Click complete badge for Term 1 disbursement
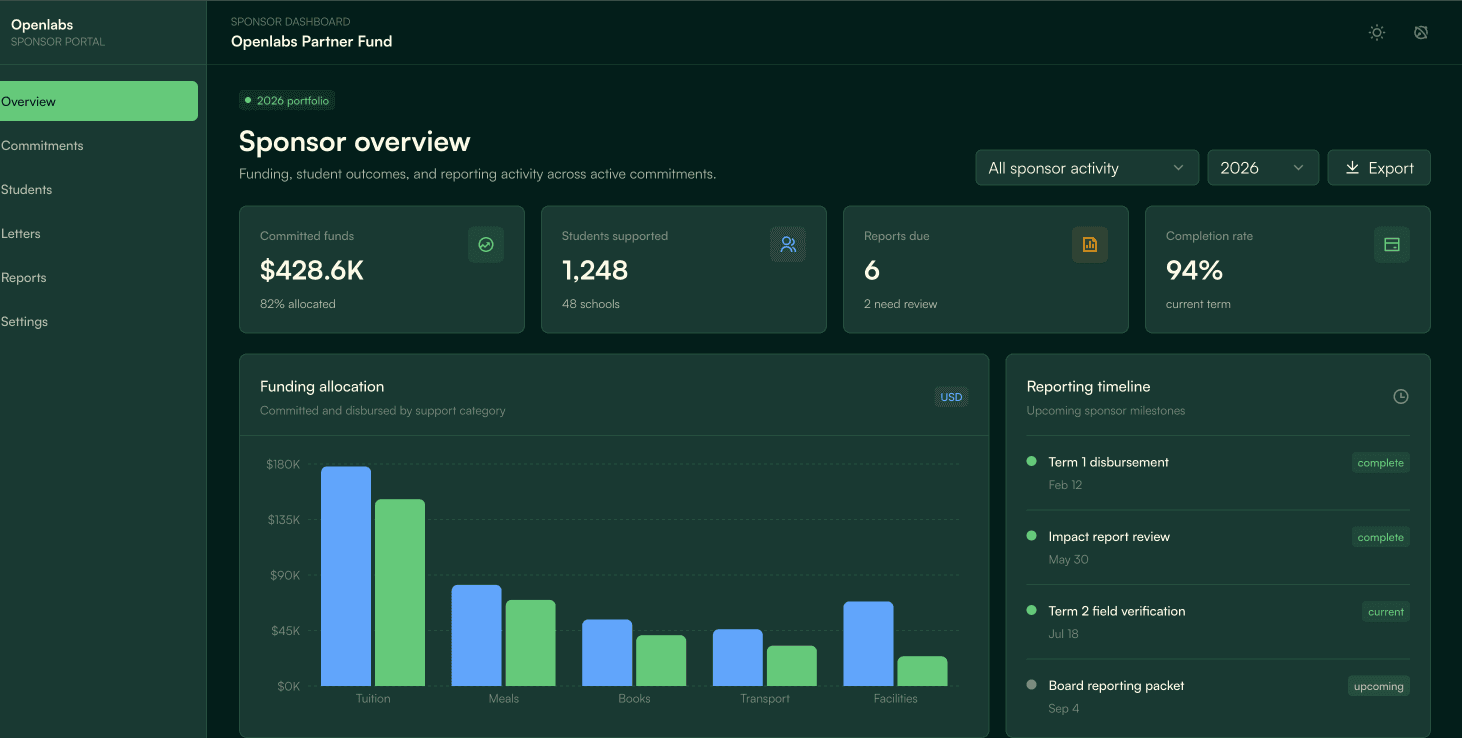 coord(1381,463)
